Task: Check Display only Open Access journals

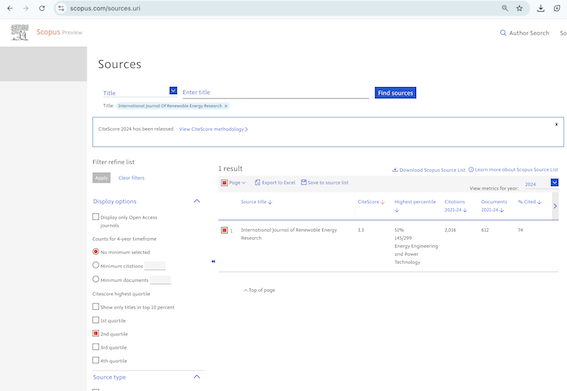Action: (x=95, y=217)
